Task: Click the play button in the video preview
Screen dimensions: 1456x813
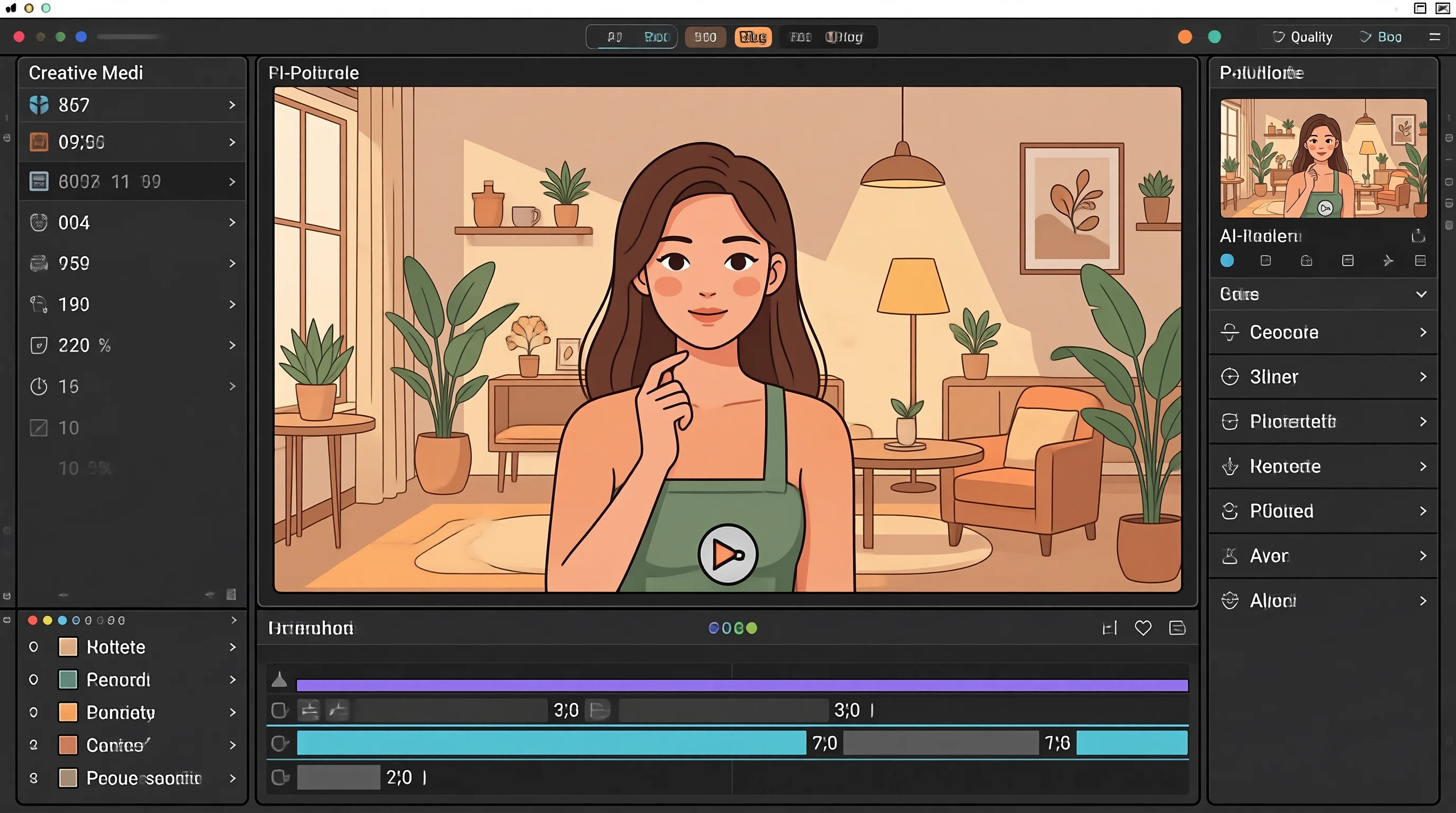Action: point(727,554)
